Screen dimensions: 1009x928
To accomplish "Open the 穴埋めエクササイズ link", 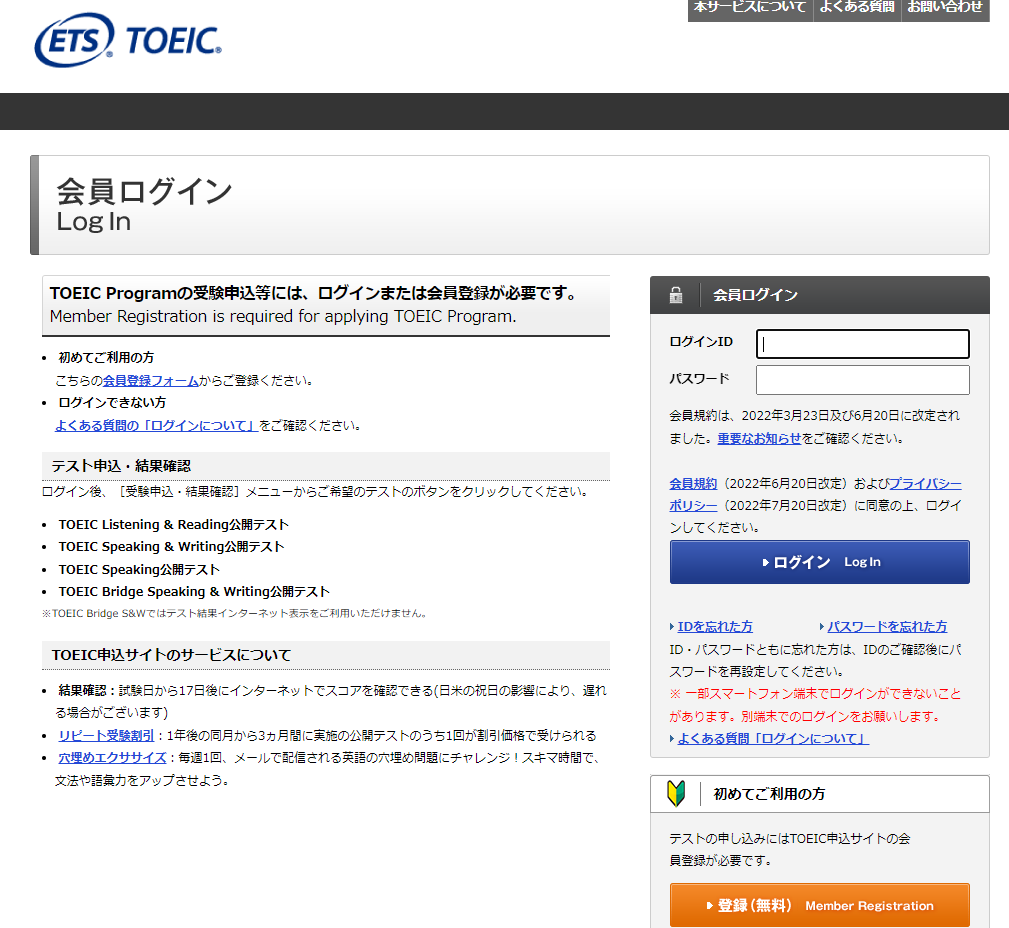I will coord(112,757).
